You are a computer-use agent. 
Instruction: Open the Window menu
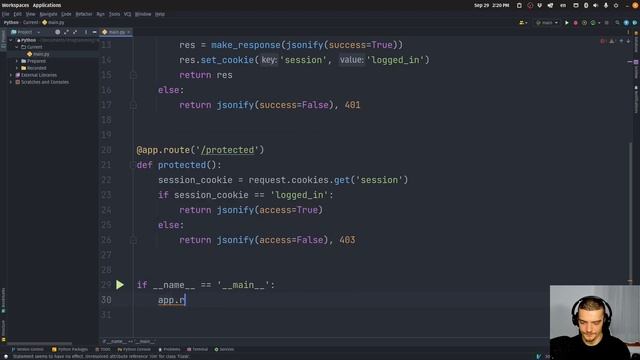click(143, 14)
